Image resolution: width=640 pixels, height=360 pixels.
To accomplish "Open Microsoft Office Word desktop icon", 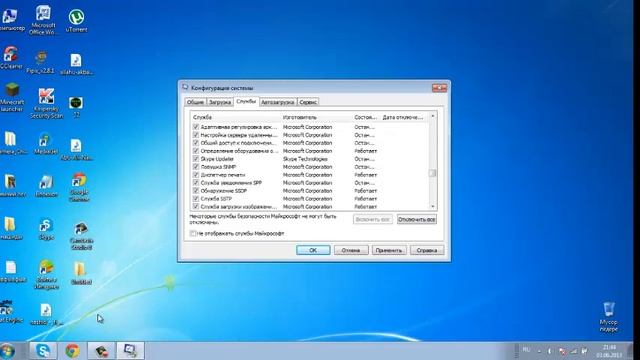I will pyautogui.click(x=43, y=20).
